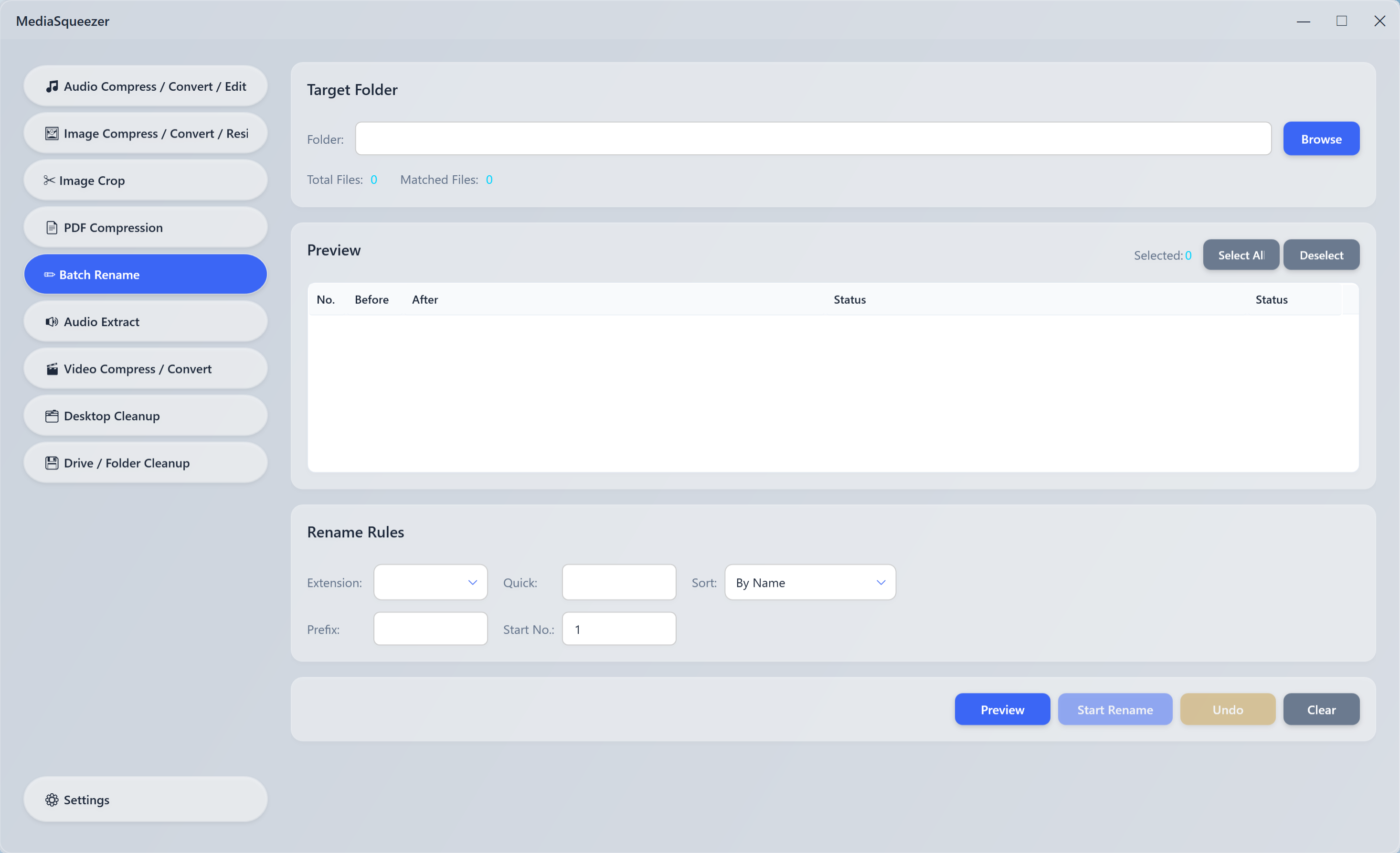Screen dimensions: 1400x853
Task: Deselect all files in the preview list
Action: coord(1321,255)
